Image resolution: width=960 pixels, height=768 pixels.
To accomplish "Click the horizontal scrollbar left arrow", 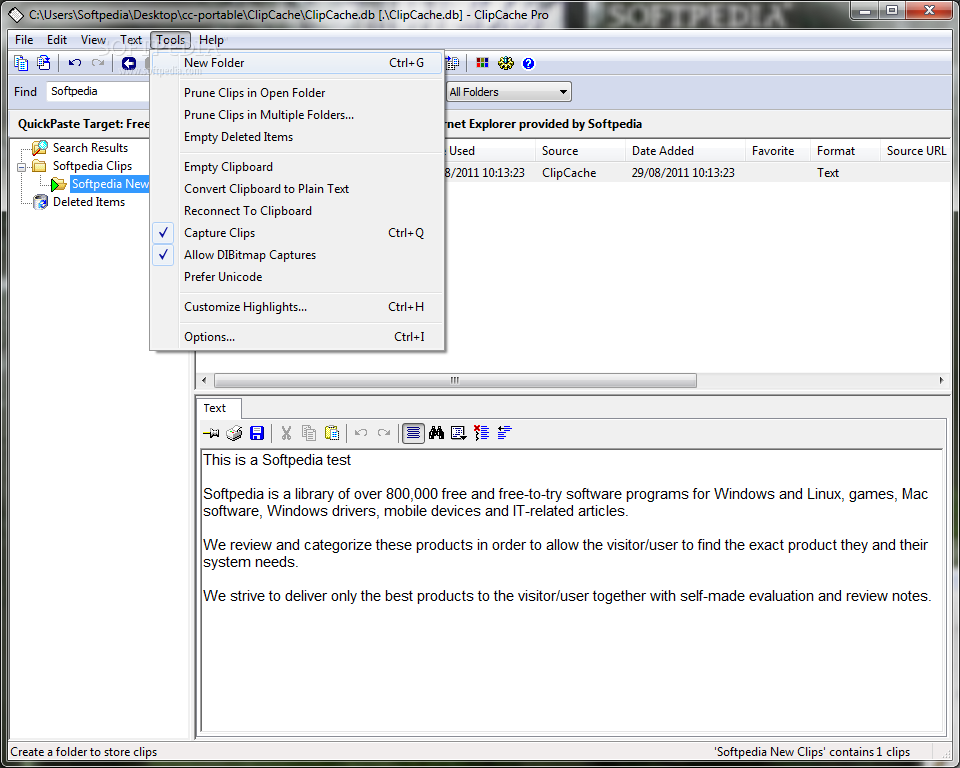I will coord(204,380).
